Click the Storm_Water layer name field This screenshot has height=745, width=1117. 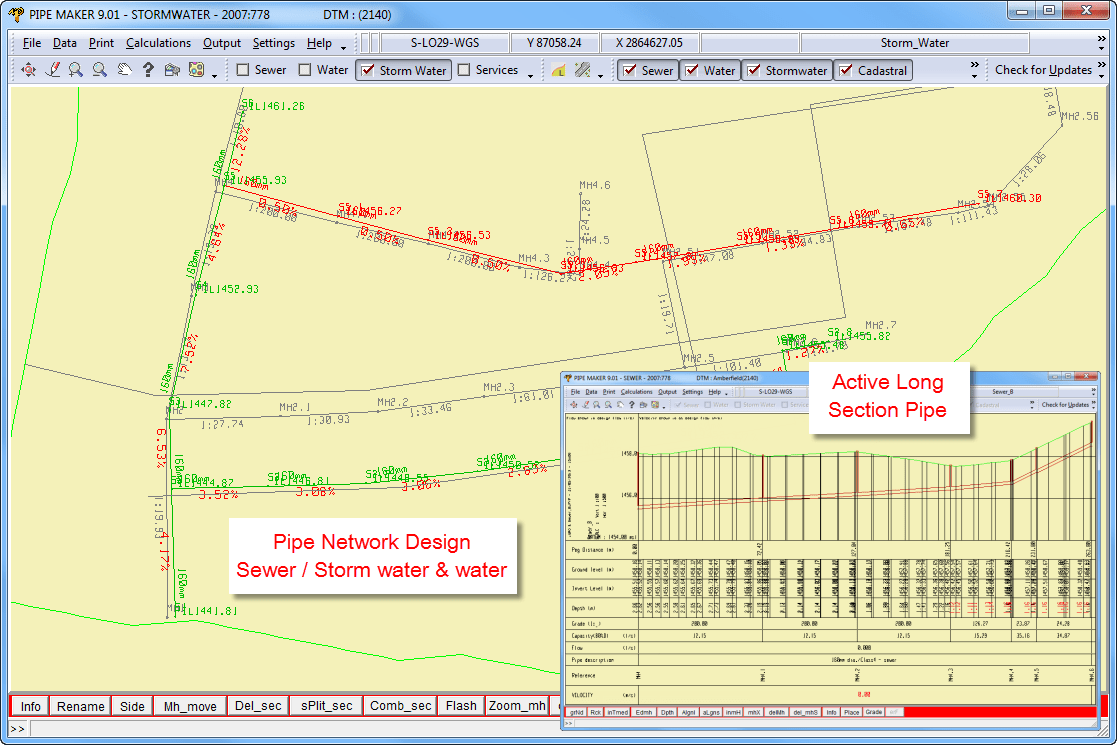915,43
